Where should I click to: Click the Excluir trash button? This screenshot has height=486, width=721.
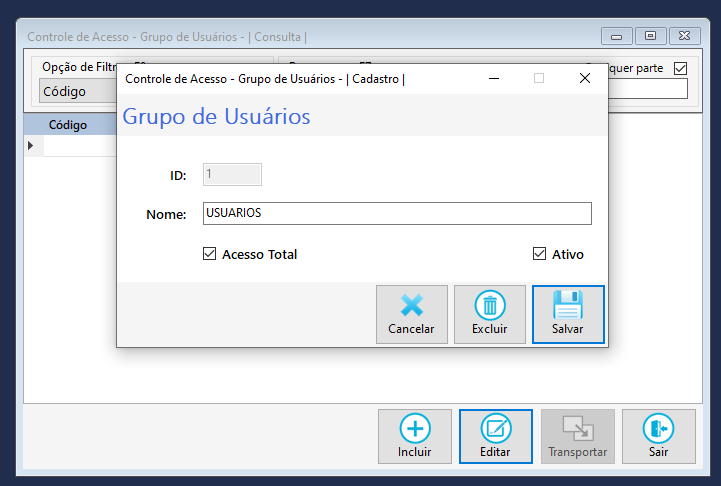coord(490,314)
